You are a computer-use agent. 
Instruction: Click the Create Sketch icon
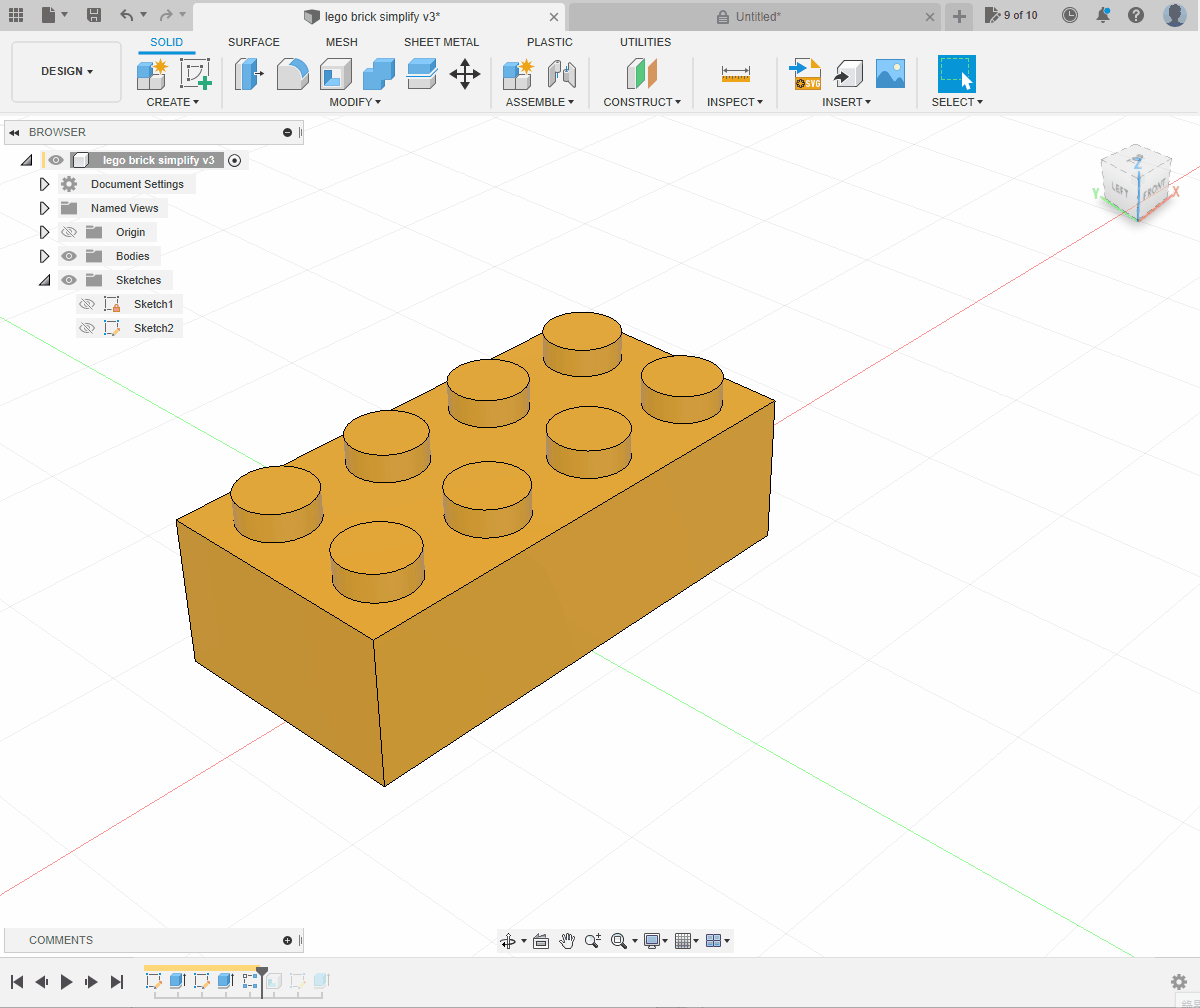[196, 74]
